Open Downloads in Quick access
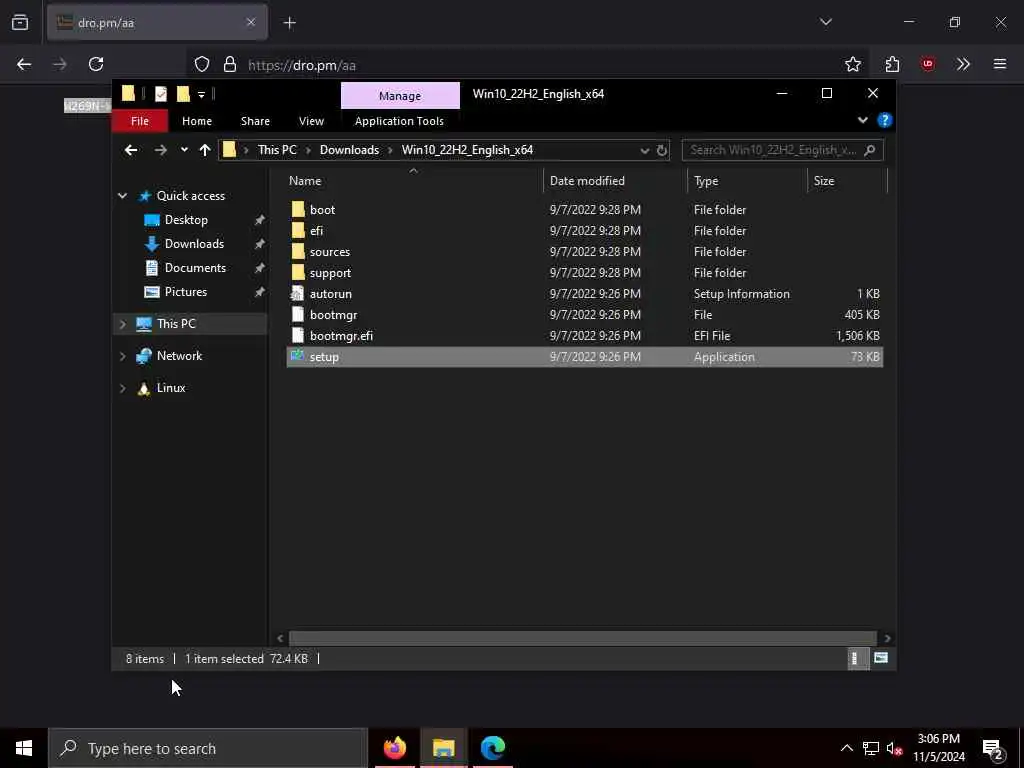 pos(194,244)
